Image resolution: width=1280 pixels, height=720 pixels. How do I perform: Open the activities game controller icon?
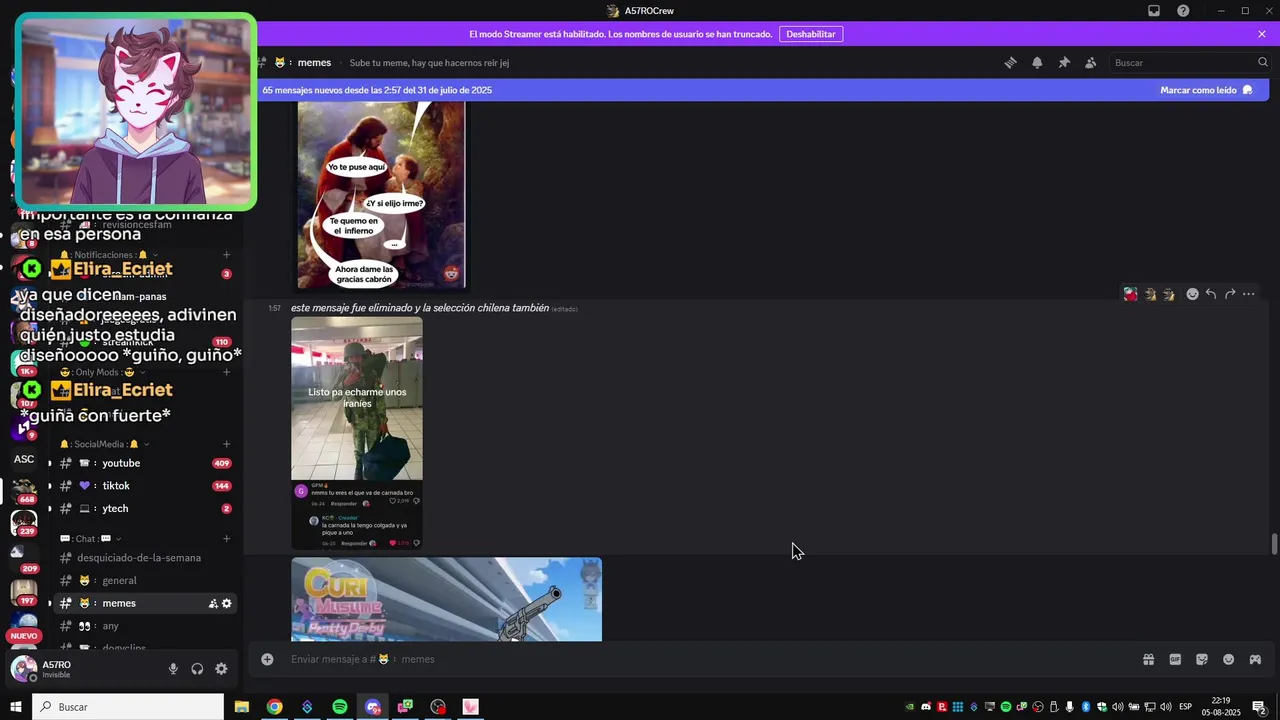pyautogui.click(x=1255, y=659)
